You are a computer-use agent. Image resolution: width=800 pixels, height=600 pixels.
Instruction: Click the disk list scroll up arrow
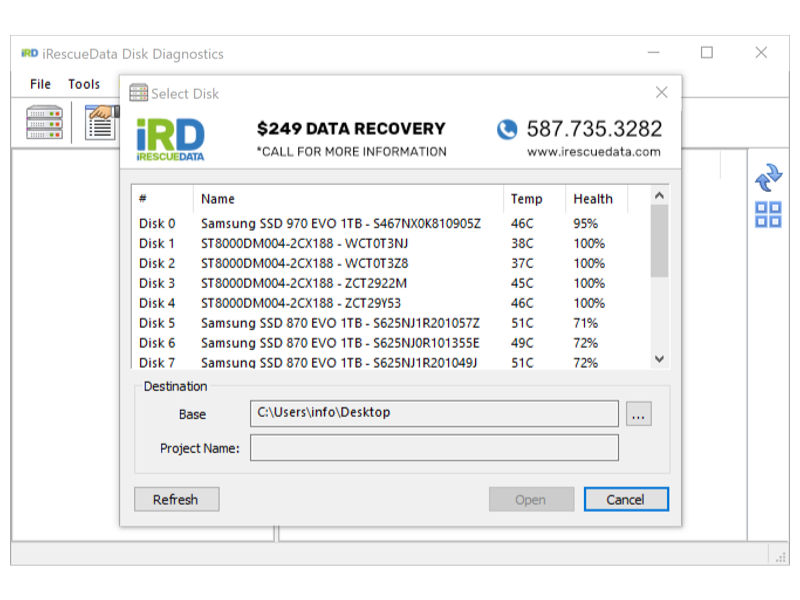[x=659, y=195]
